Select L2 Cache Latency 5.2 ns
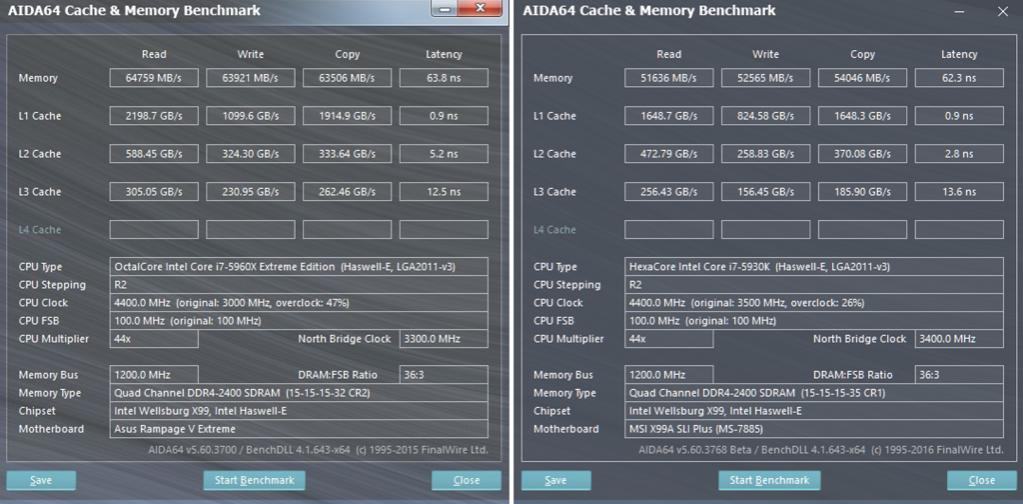Image resolution: width=1023 pixels, height=504 pixels. [x=444, y=154]
